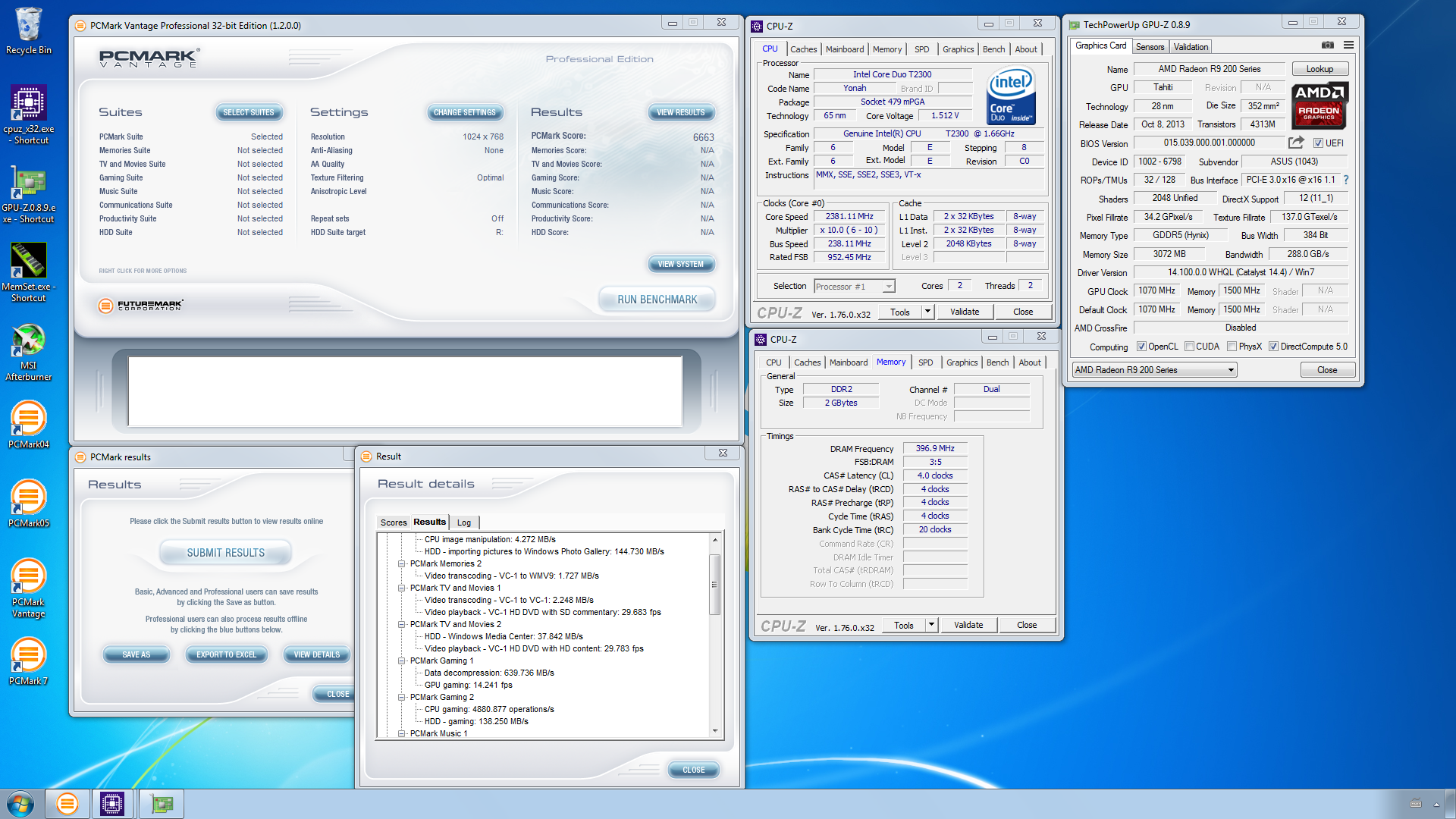Toggle the DirectCompute 5.0 checkbox
The width and height of the screenshot is (1456, 819).
point(1273,347)
